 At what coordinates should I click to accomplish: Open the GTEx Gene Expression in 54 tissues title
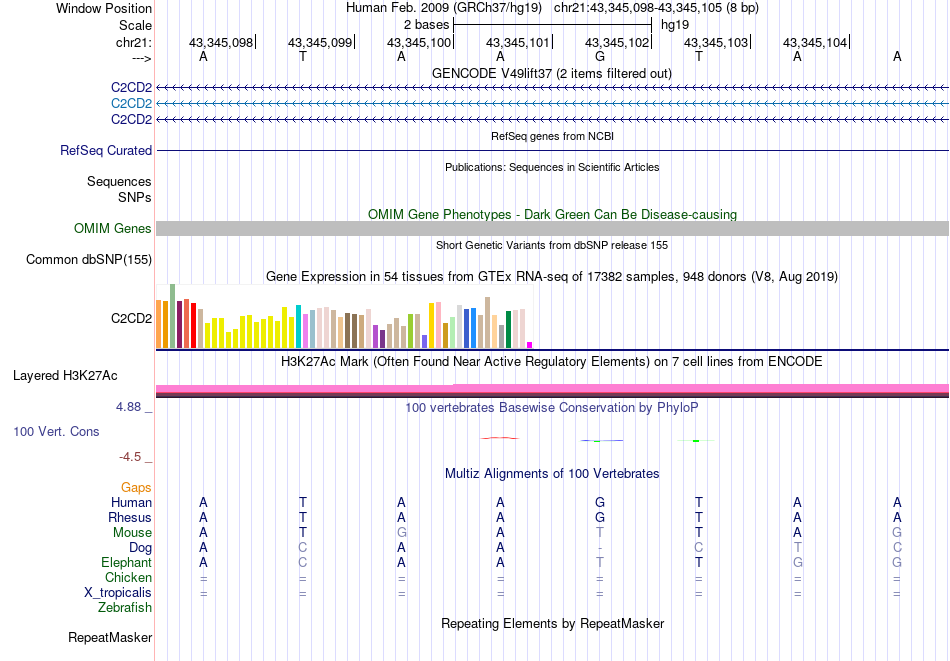[552, 277]
